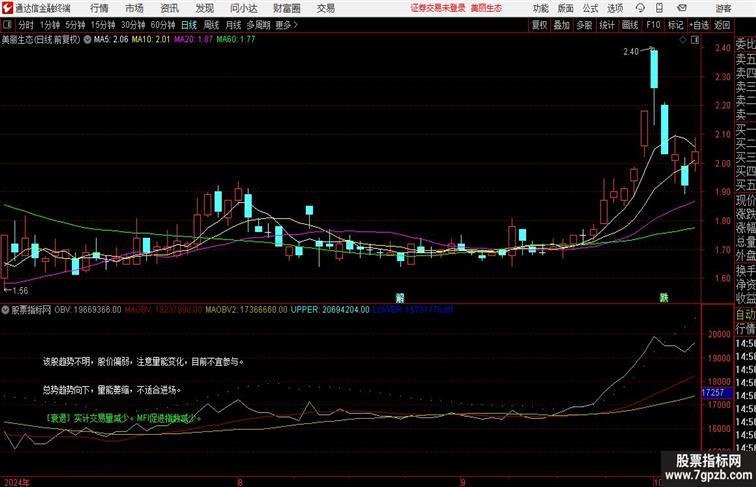The image size is (756, 487).
Task: Open the 行情 menu
Action: (x=99, y=8)
